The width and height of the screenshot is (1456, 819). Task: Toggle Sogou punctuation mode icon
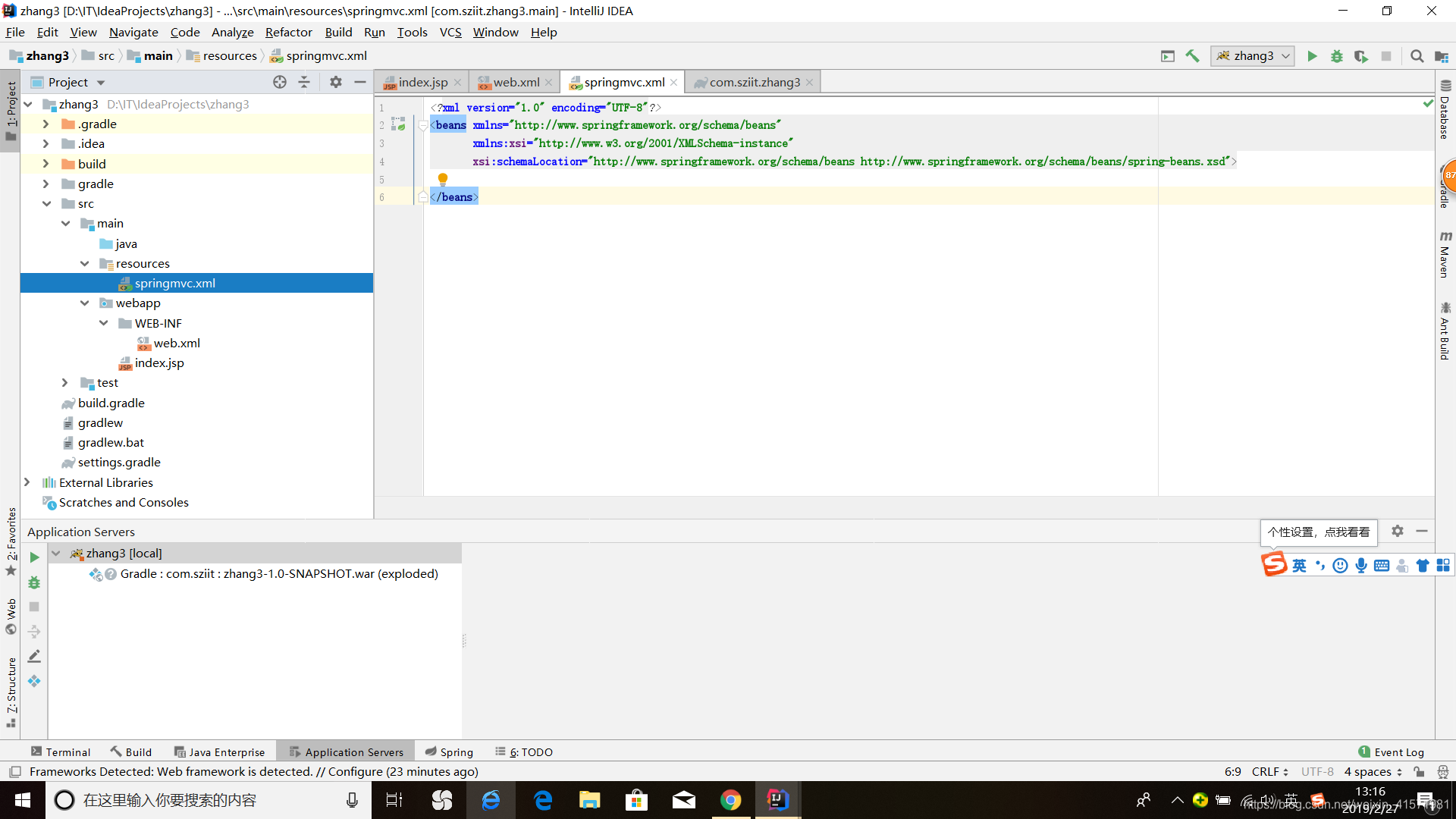[1319, 566]
